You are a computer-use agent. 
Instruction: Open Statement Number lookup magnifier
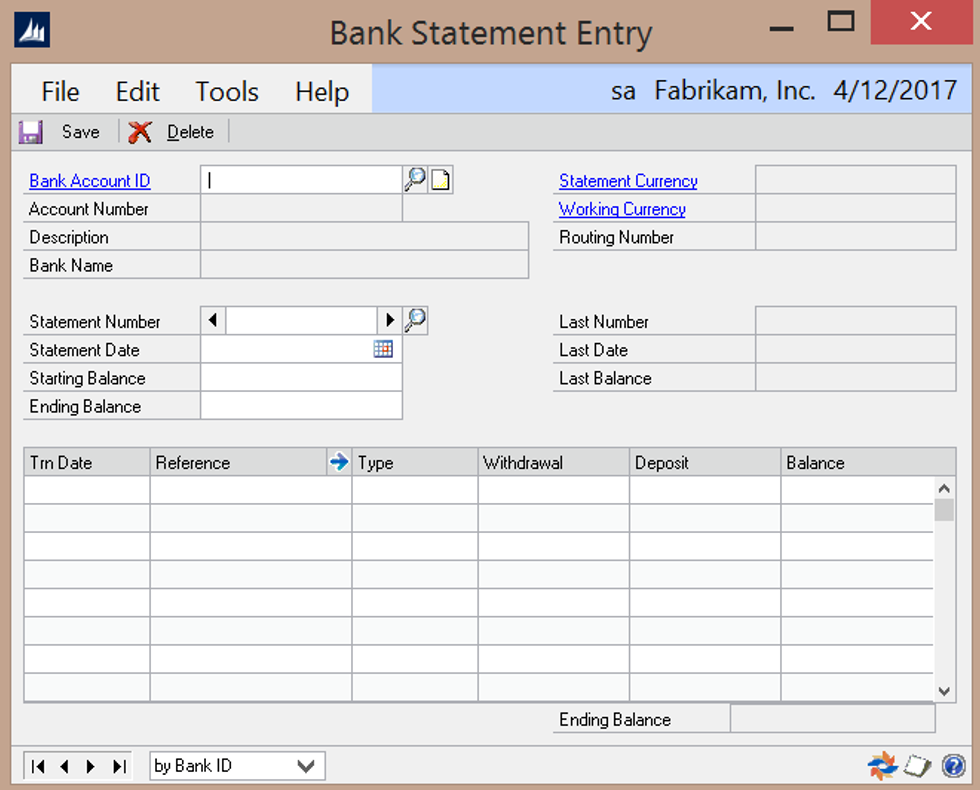click(415, 321)
